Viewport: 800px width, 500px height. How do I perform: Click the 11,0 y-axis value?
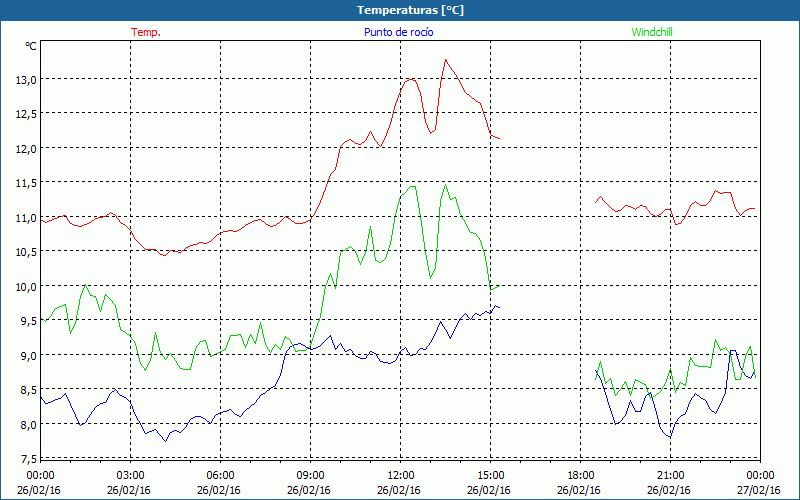click(x=26, y=218)
